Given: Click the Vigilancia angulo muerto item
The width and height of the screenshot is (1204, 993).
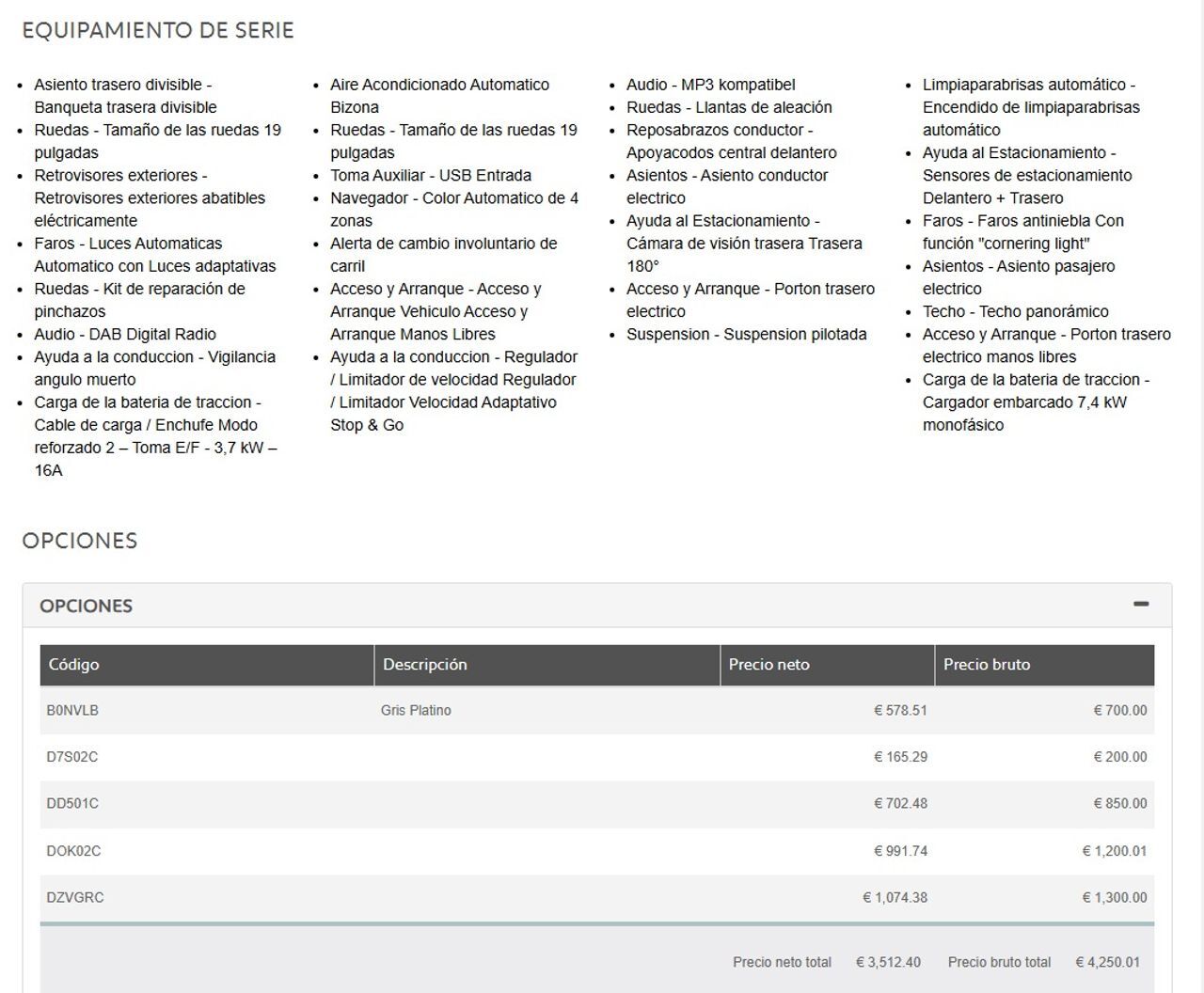Looking at the screenshot, I should 155,369.
